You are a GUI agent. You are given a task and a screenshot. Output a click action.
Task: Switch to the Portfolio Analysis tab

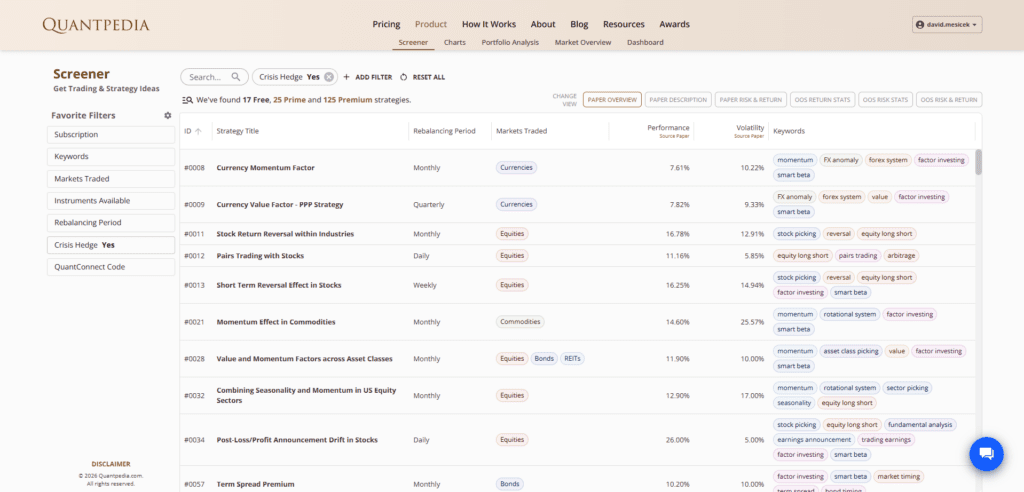coord(510,43)
